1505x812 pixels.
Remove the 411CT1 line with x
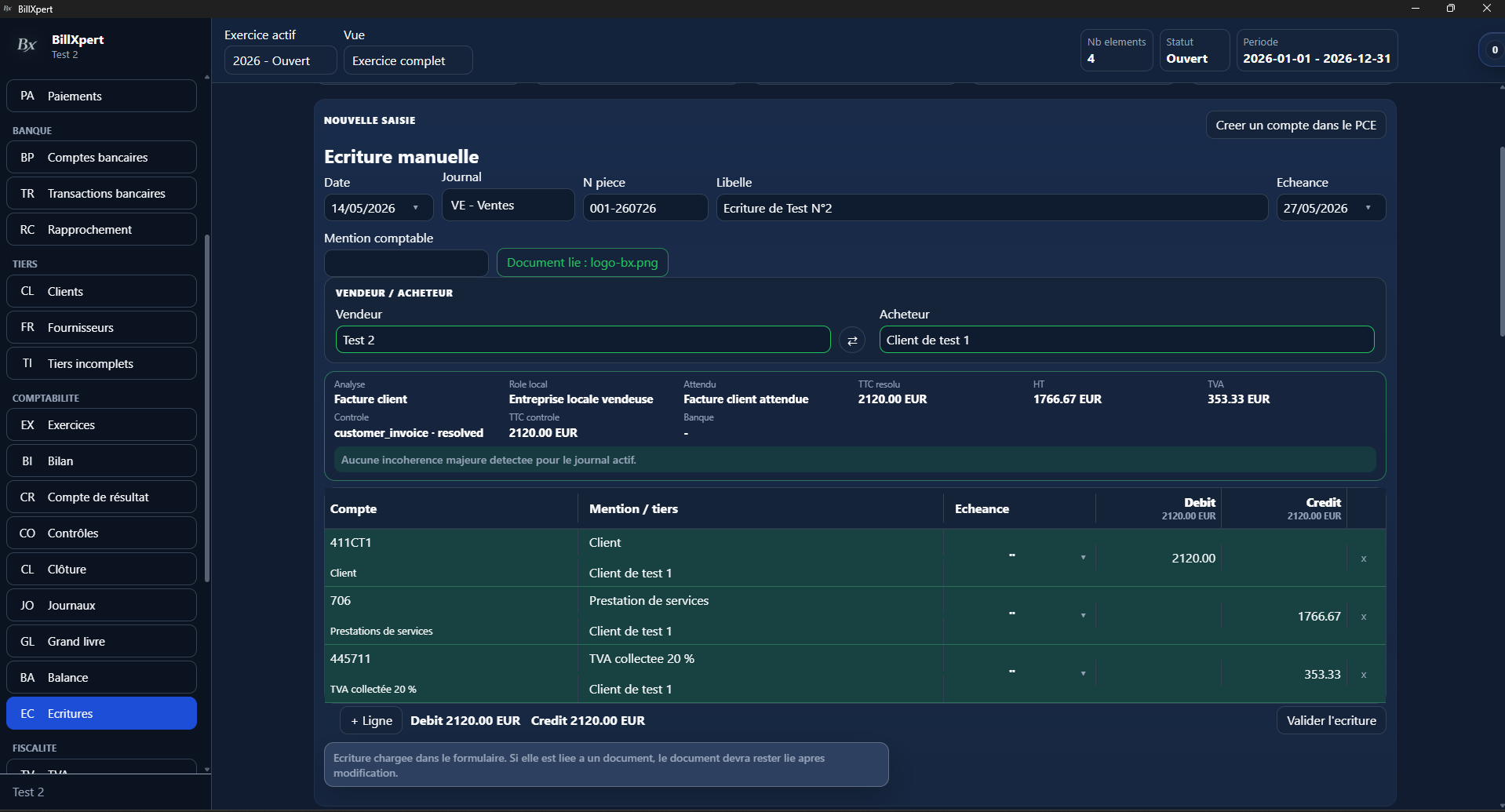point(1364,559)
